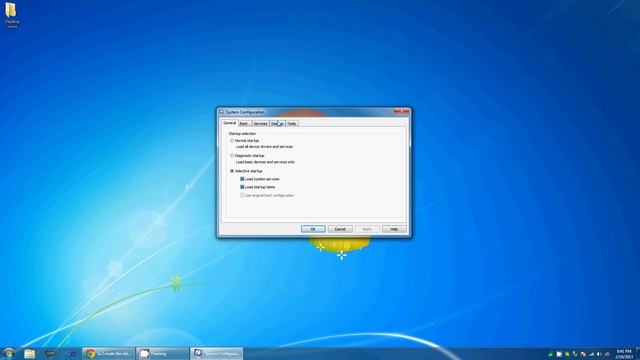Click the Cancel button
This screenshot has height=360, width=640.
coord(340,229)
